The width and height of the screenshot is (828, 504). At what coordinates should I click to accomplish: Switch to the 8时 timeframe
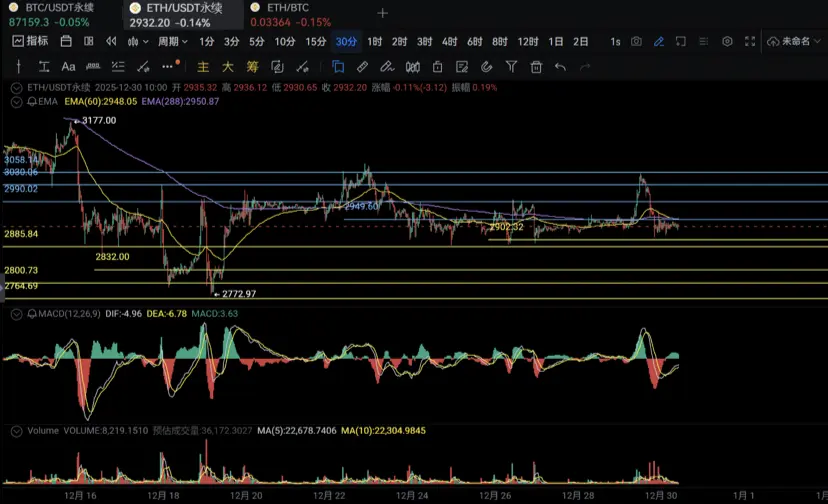click(500, 41)
